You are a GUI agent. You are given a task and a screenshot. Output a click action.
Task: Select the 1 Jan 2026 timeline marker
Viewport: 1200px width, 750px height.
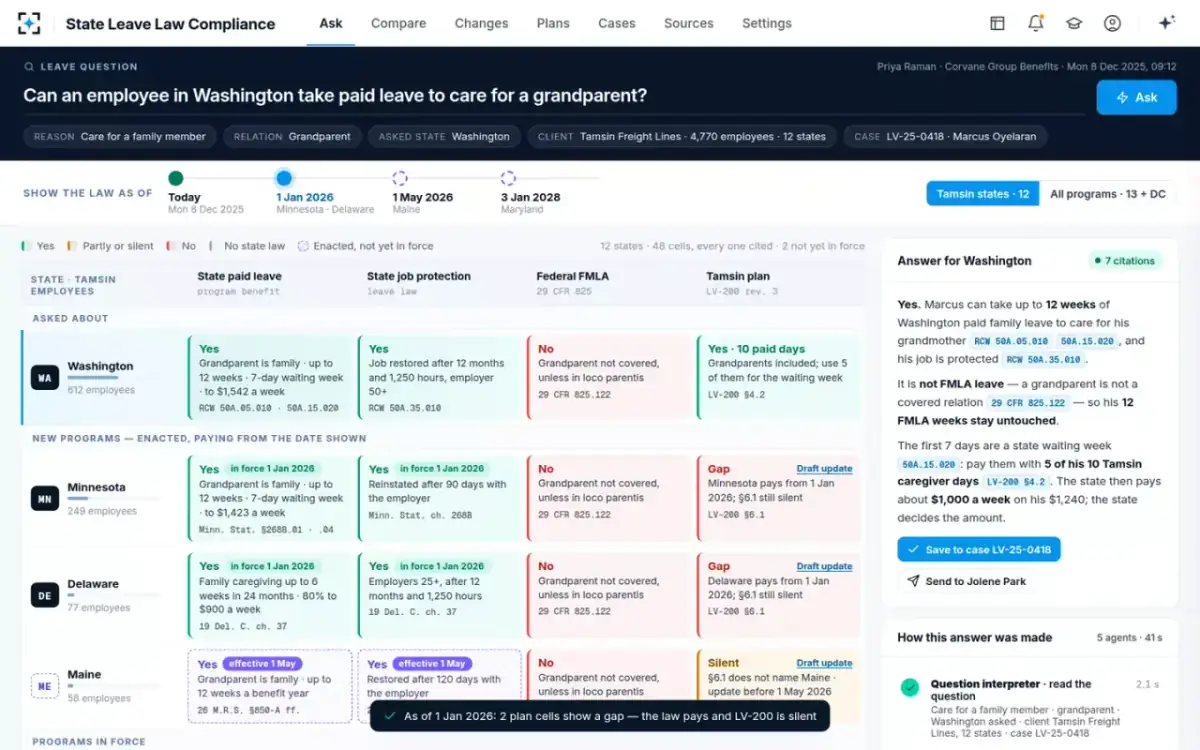(284, 179)
